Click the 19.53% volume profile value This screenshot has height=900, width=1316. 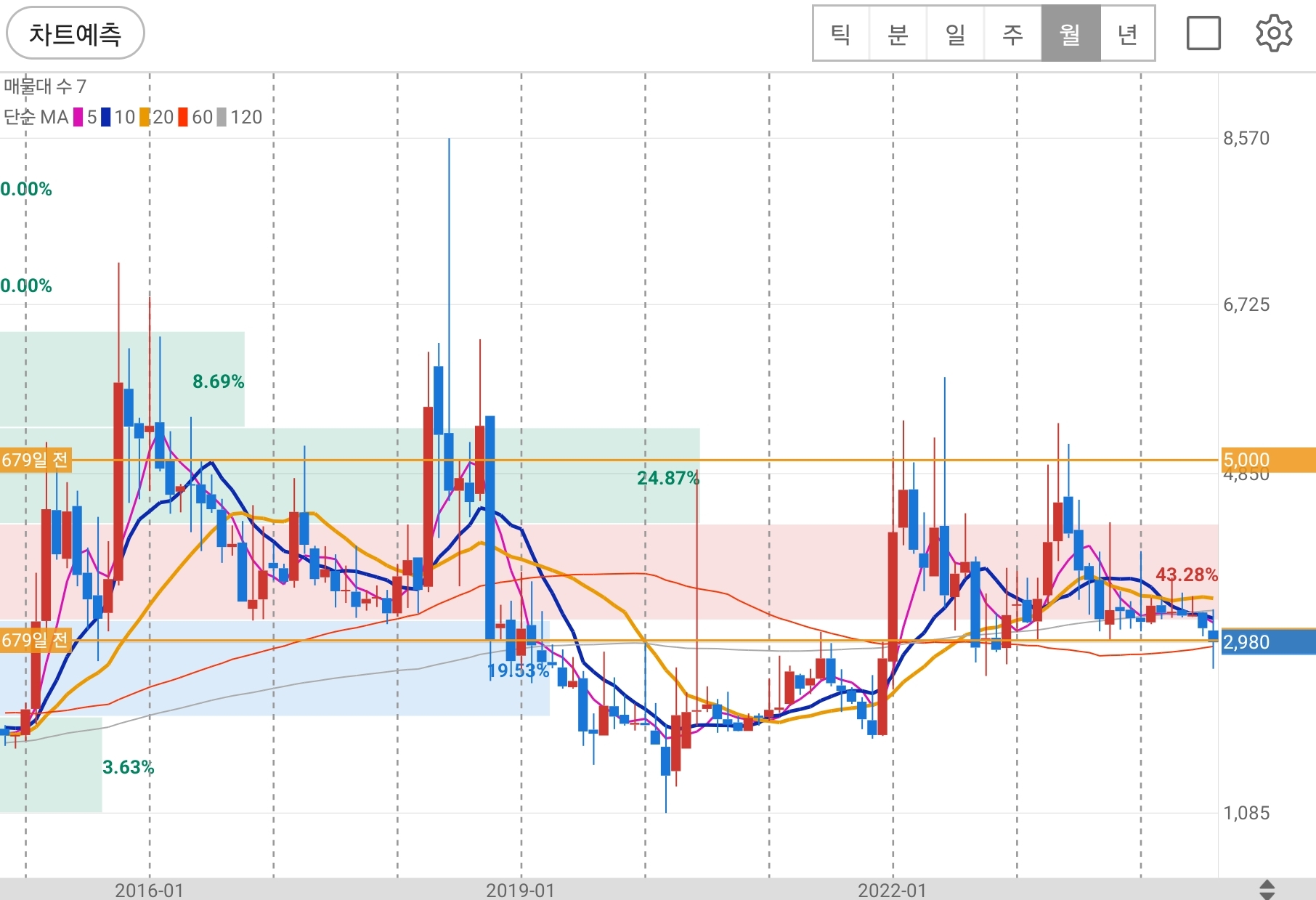coord(519,670)
